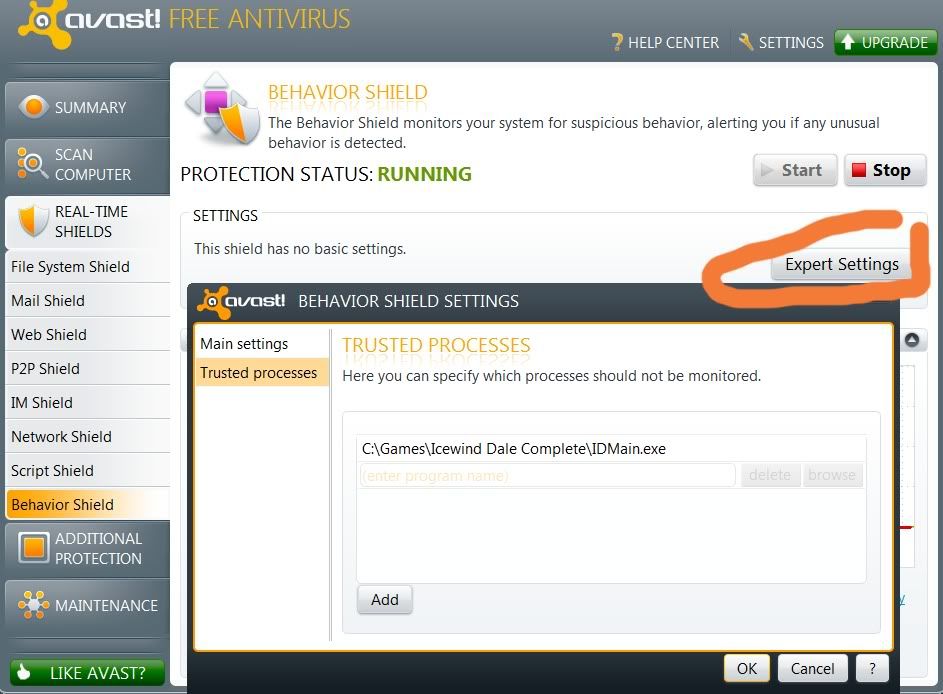Click the Help Center question mark
The image size is (943, 694).
(x=617, y=43)
